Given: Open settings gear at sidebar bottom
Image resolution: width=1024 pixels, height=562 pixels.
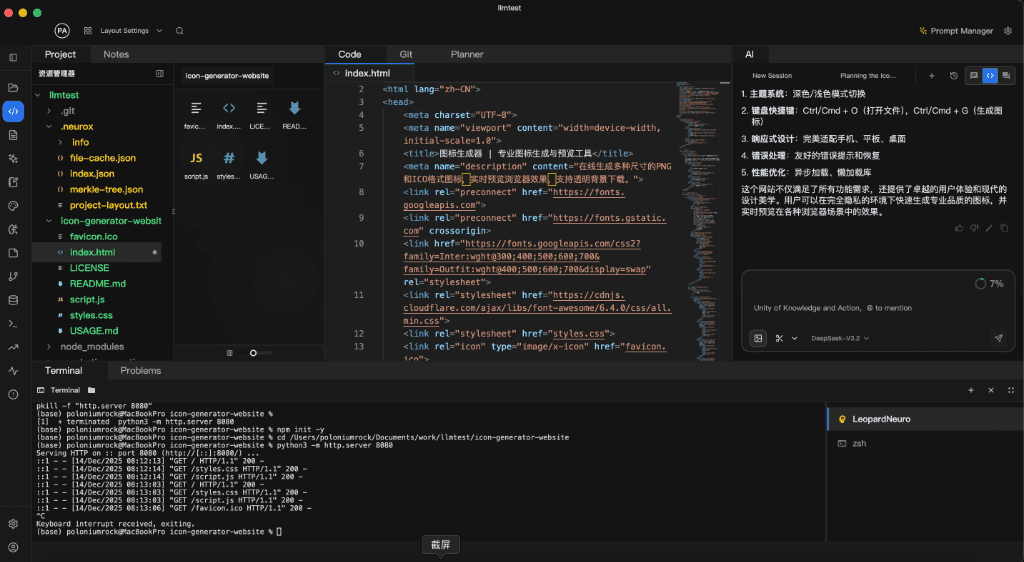Looking at the screenshot, I should point(13,524).
